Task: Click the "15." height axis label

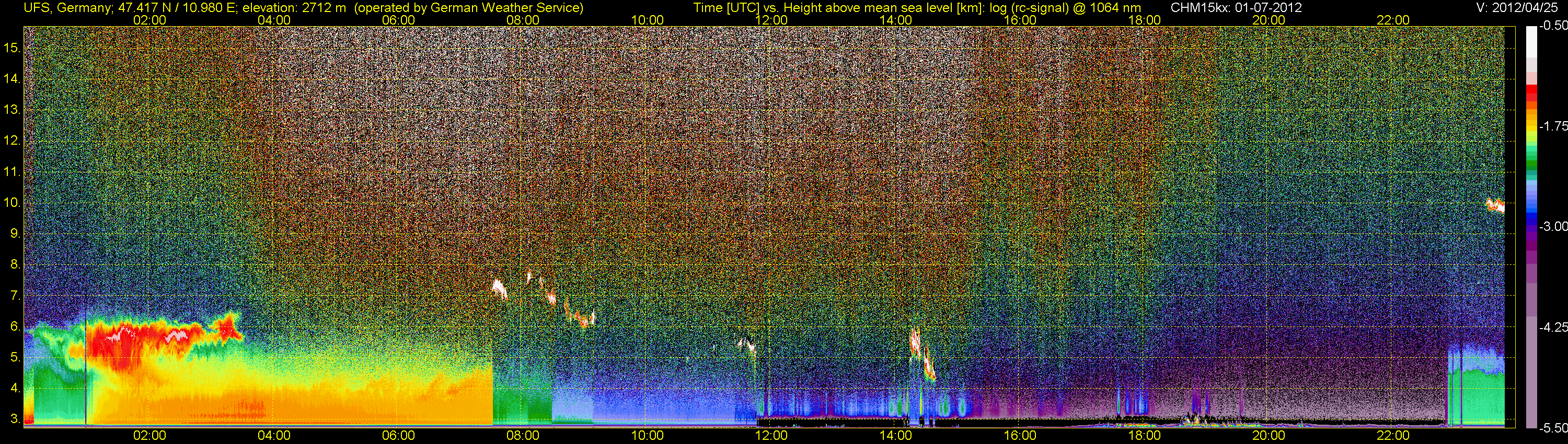Action: pyautogui.click(x=12, y=48)
